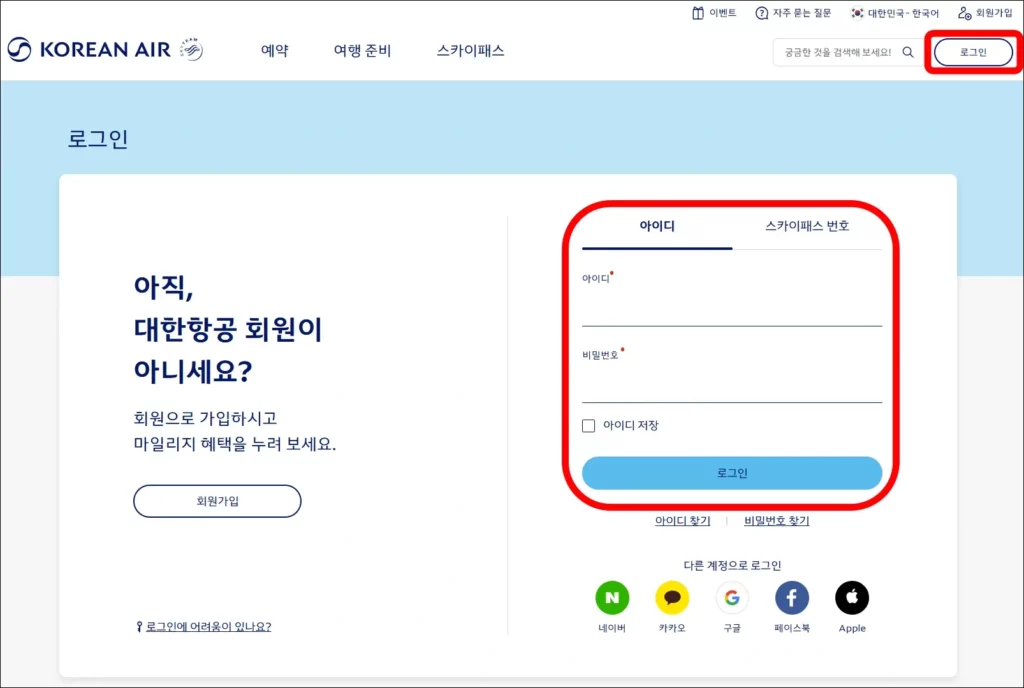
Task: Click 다른 계정으로 로그인 text
Action: click(732, 565)
